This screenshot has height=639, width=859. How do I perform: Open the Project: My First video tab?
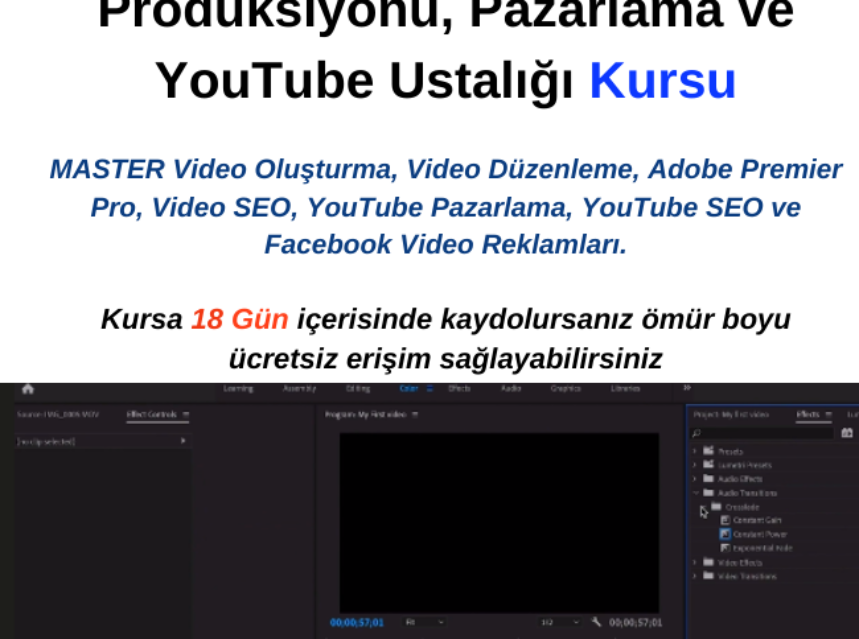point(731,414)
